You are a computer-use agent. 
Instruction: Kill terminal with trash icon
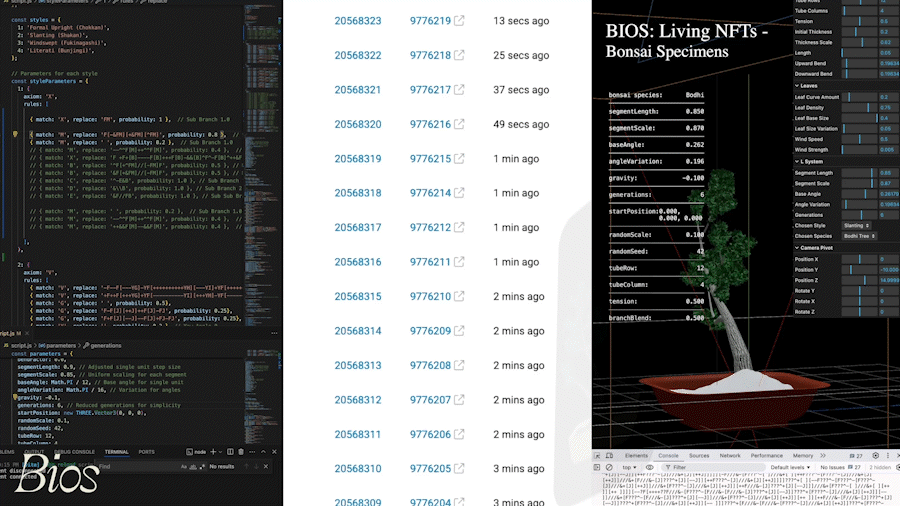(x=241, y=452)
